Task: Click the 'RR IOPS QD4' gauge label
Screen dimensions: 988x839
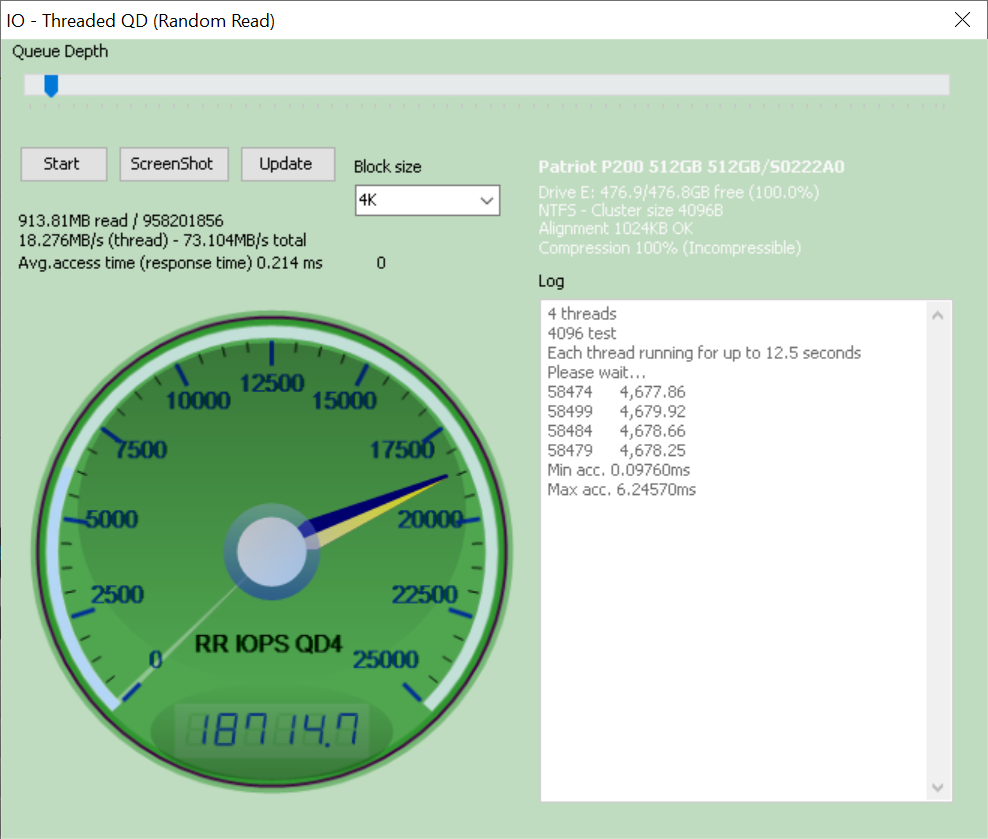Action: pyautogui.click(x=268, y=644)
